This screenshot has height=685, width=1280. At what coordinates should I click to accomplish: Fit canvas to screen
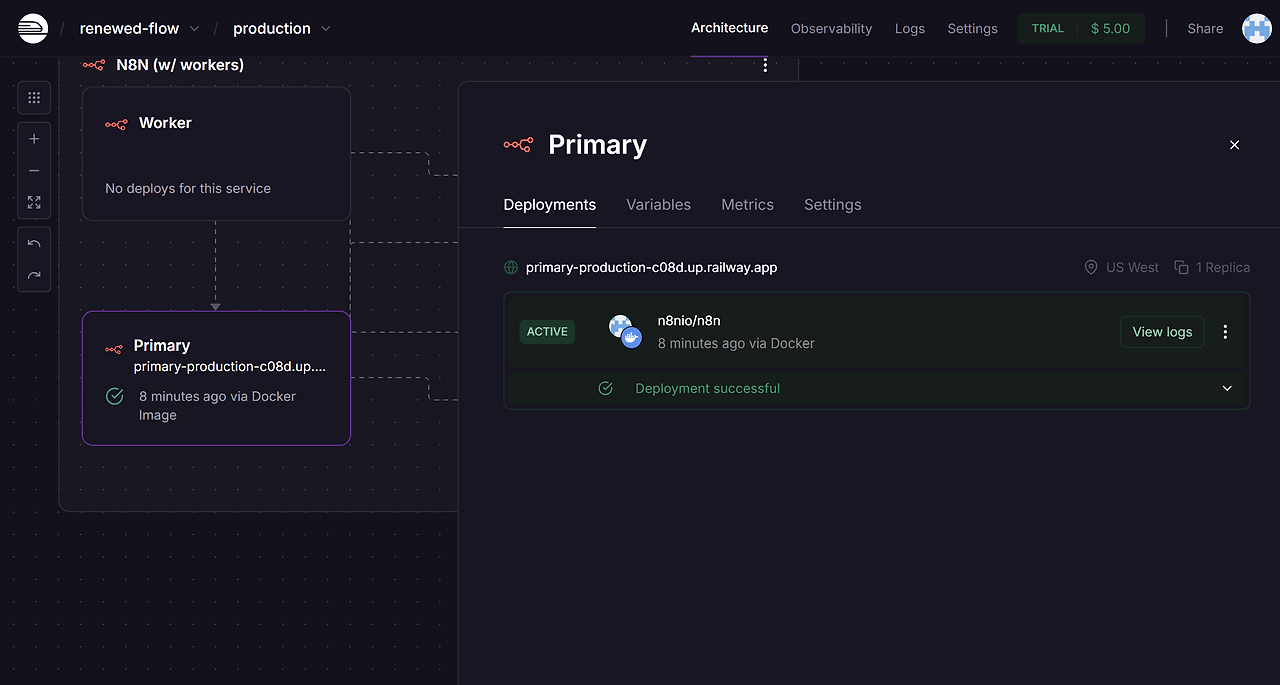[34, 203]
